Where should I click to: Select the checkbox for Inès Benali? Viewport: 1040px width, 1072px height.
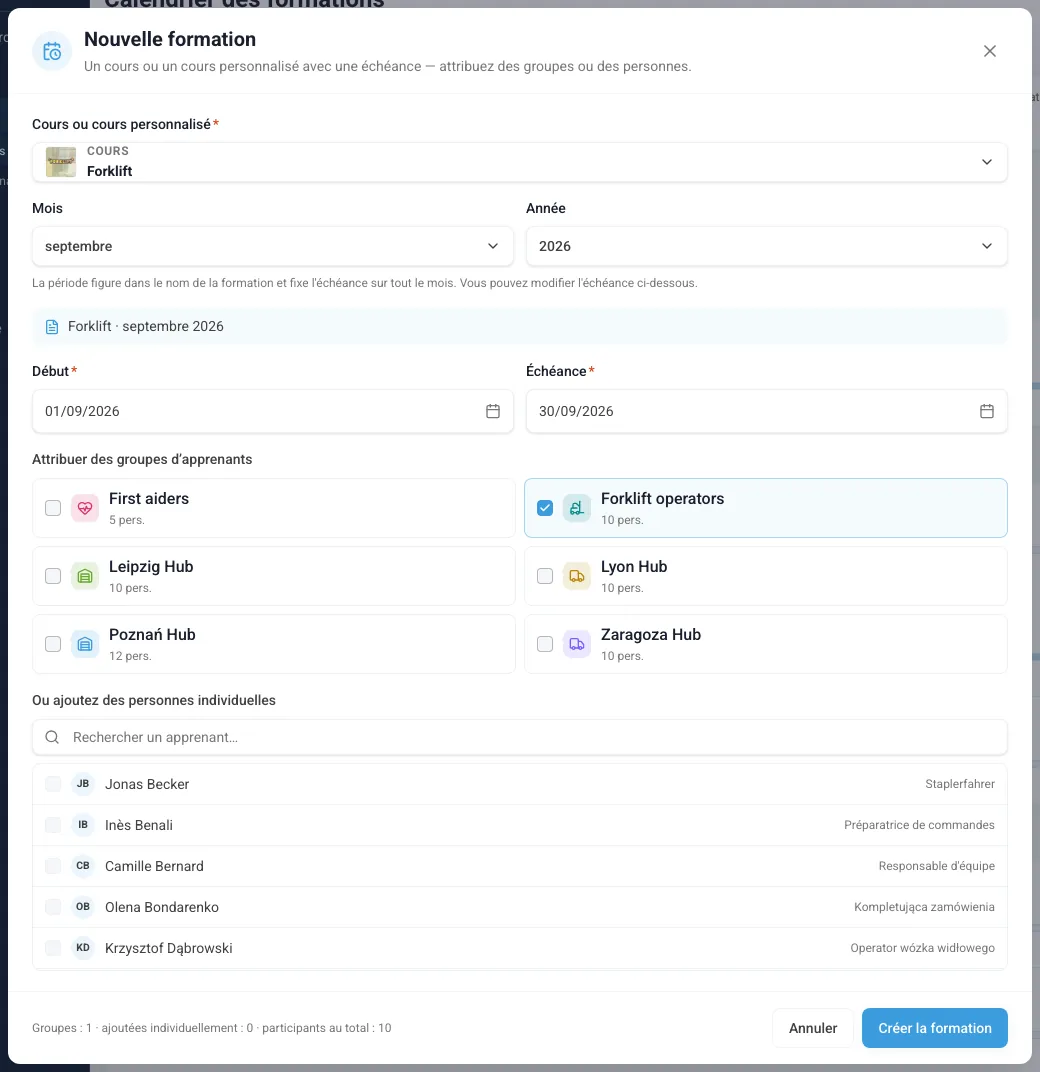pyautogui.click(x=53, y=825)
